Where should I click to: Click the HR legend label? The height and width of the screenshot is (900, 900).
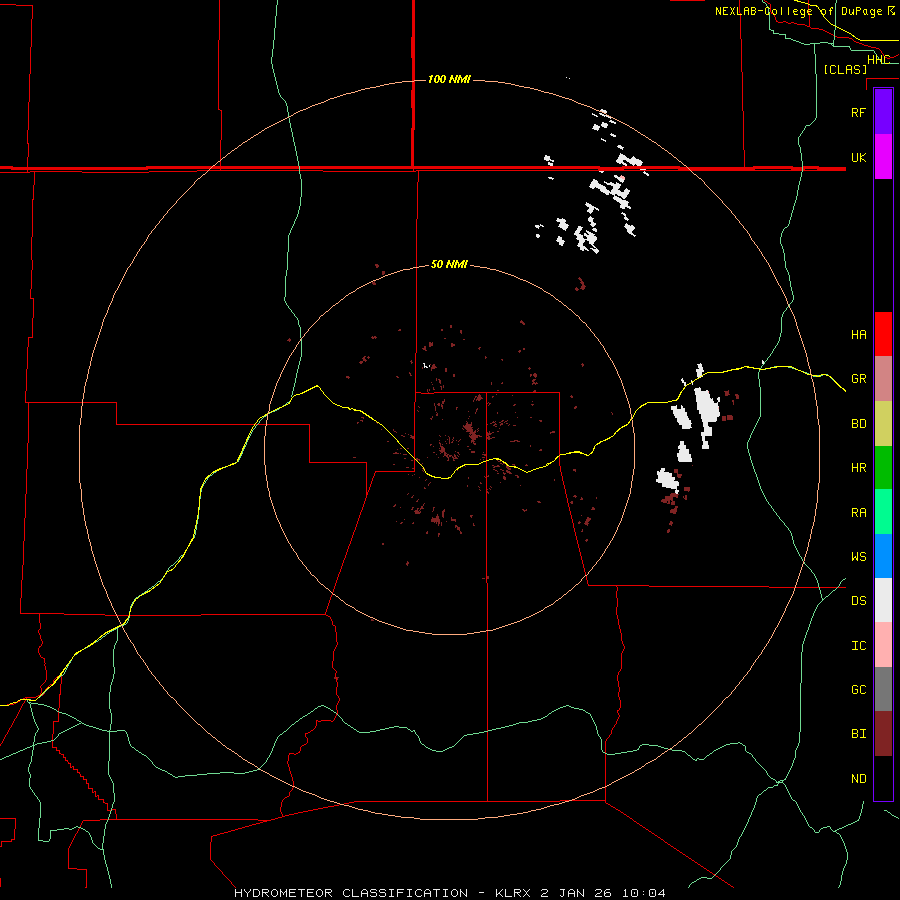click(x=859, y=468)
